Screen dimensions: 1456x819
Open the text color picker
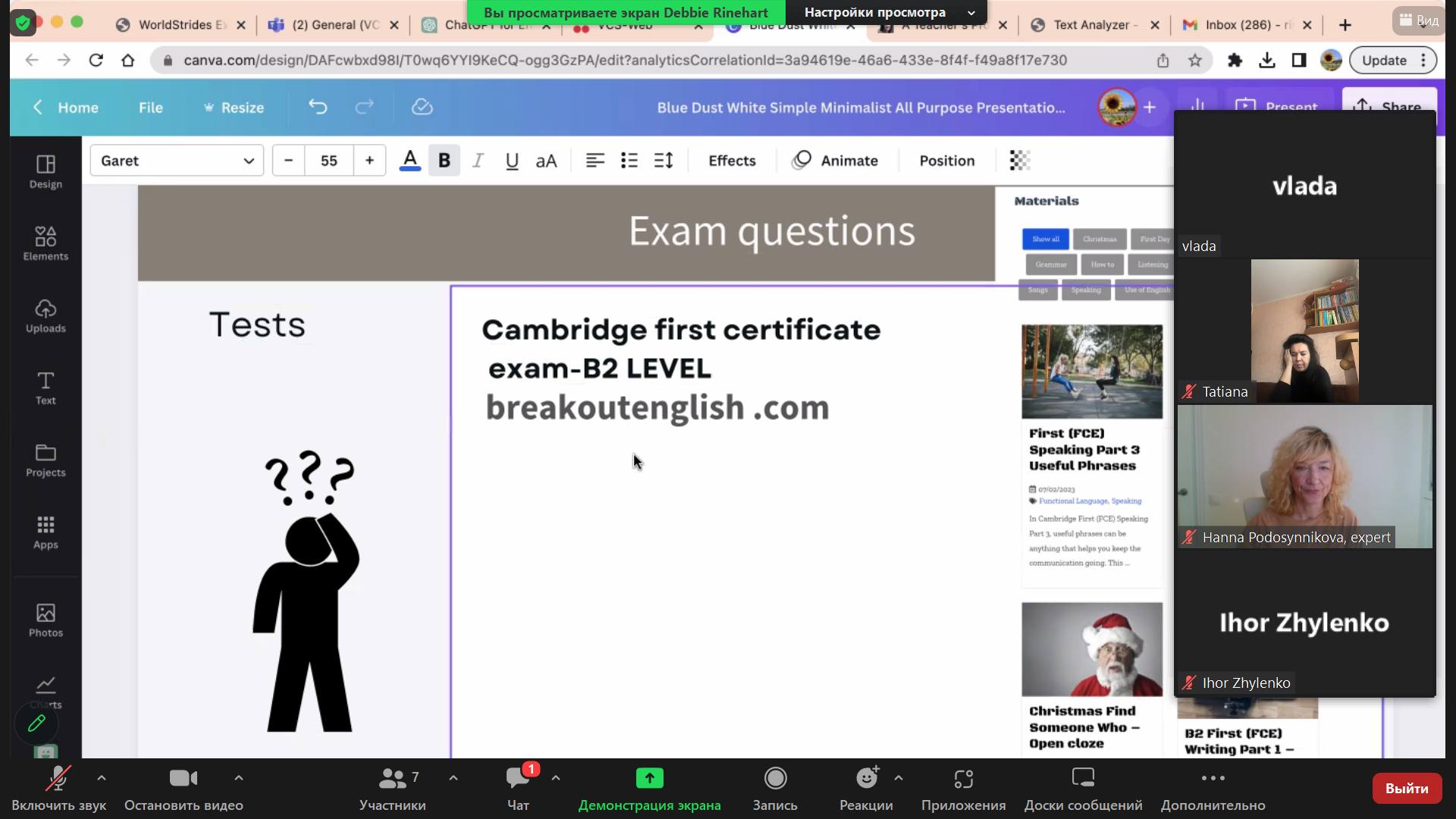click(x=409, y=160)
